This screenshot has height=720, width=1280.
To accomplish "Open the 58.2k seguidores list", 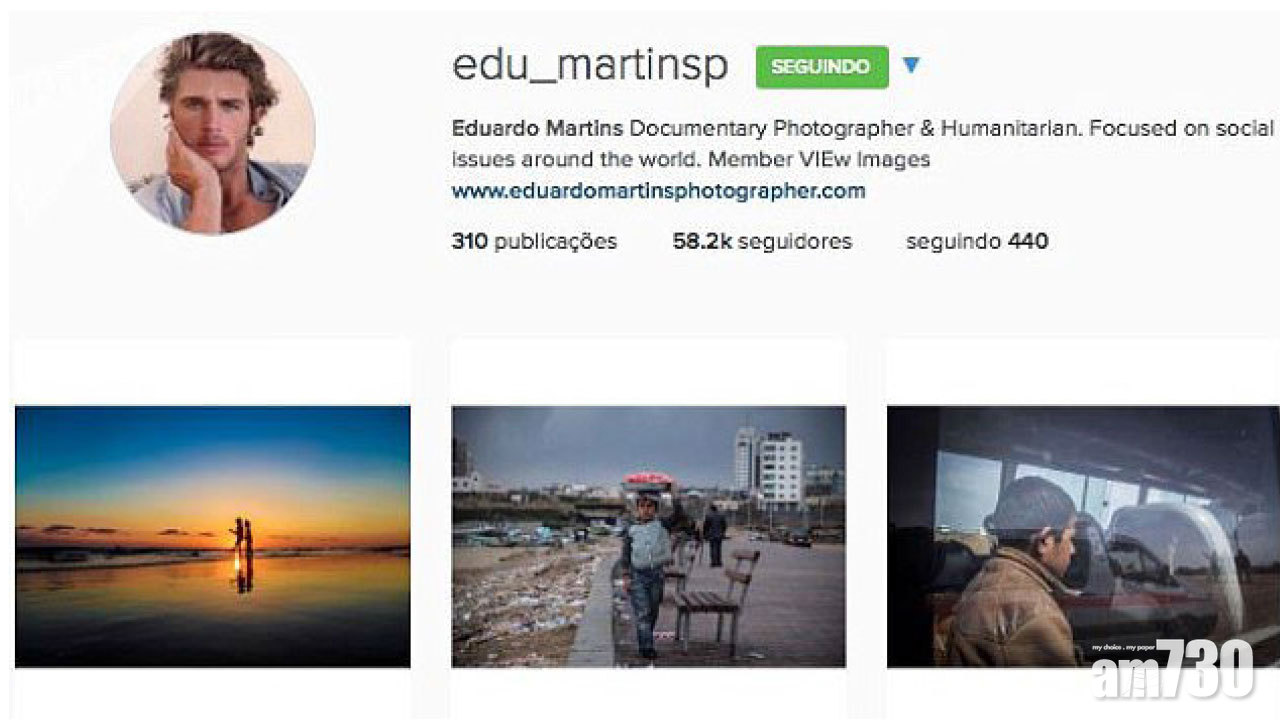I will pyautogui.click(x=762, y=241).
